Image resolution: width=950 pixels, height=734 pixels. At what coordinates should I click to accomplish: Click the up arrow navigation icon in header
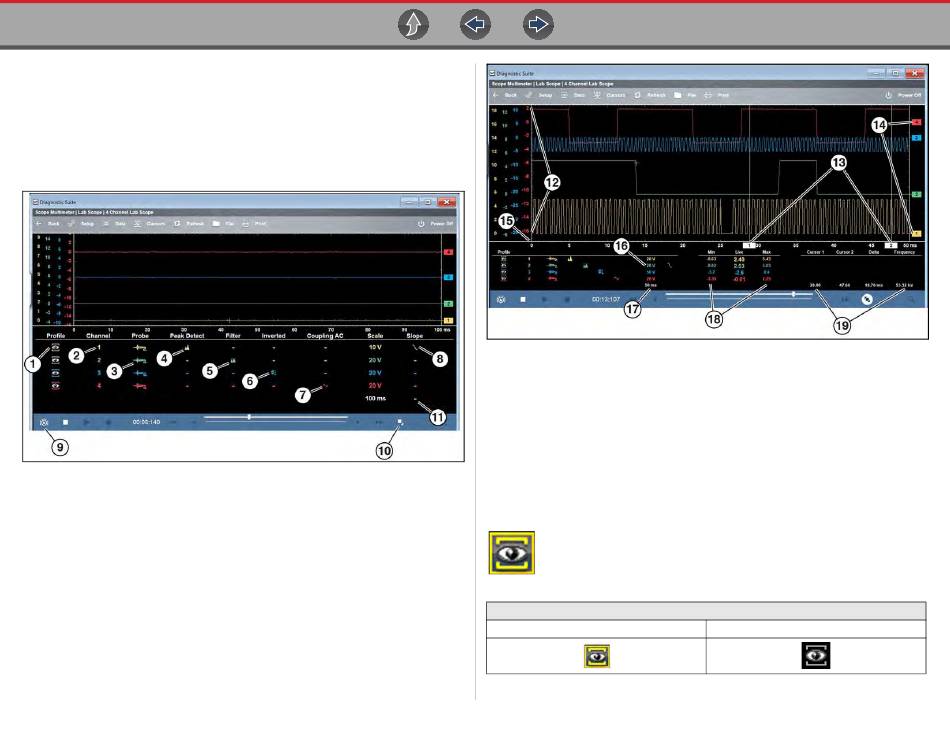[413, 26]
